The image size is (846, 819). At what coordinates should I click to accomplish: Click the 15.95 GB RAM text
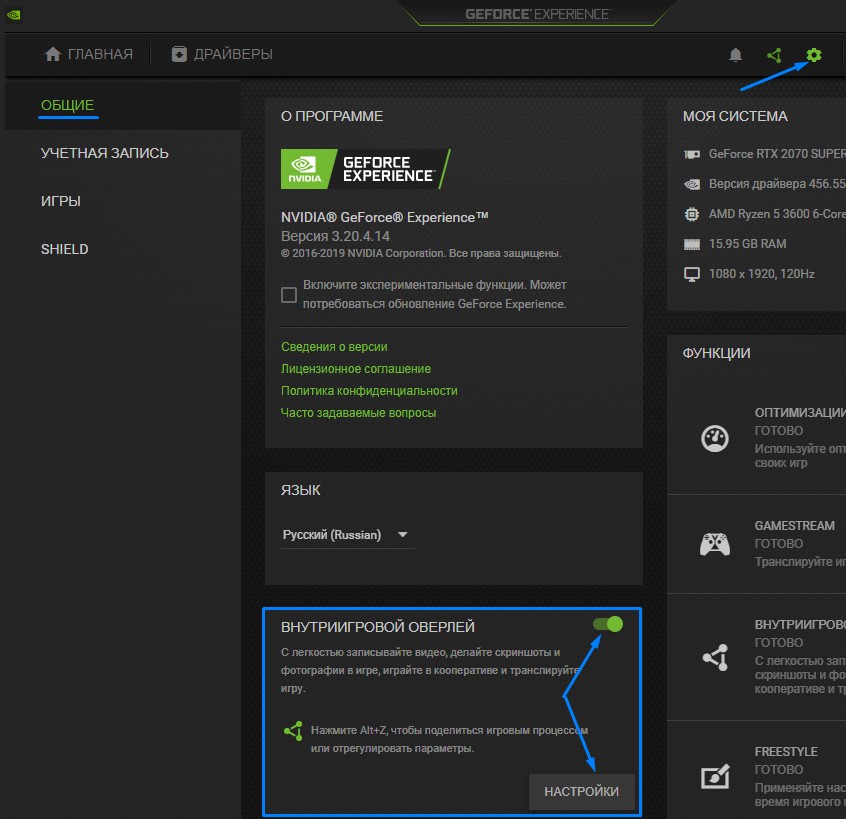[x=747, y=244]
